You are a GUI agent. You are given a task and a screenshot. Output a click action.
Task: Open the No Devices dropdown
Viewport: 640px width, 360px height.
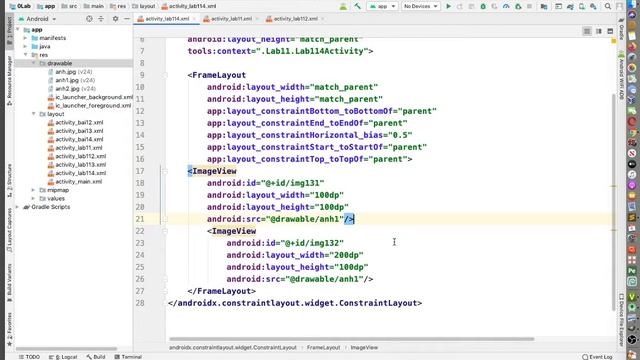click(420, 6)
